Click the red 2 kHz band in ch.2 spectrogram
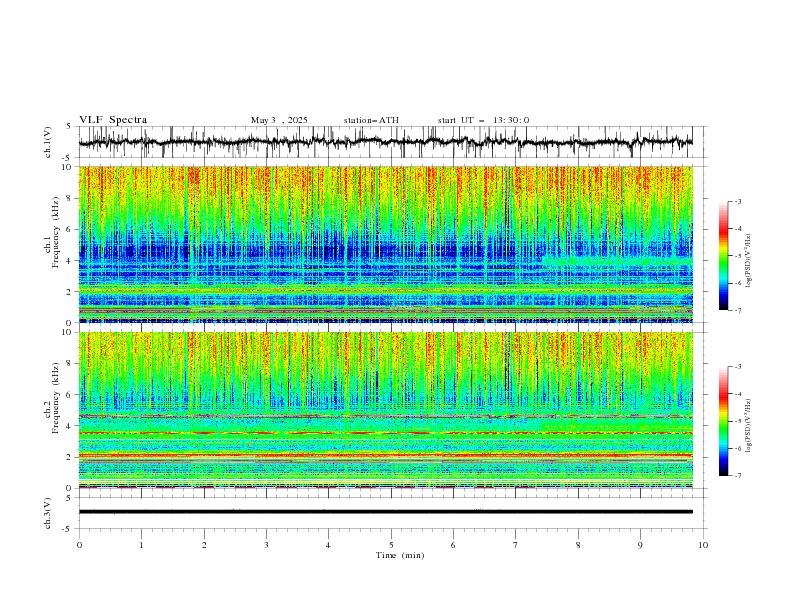Screen dimensions: 792x612 [385, 455]
